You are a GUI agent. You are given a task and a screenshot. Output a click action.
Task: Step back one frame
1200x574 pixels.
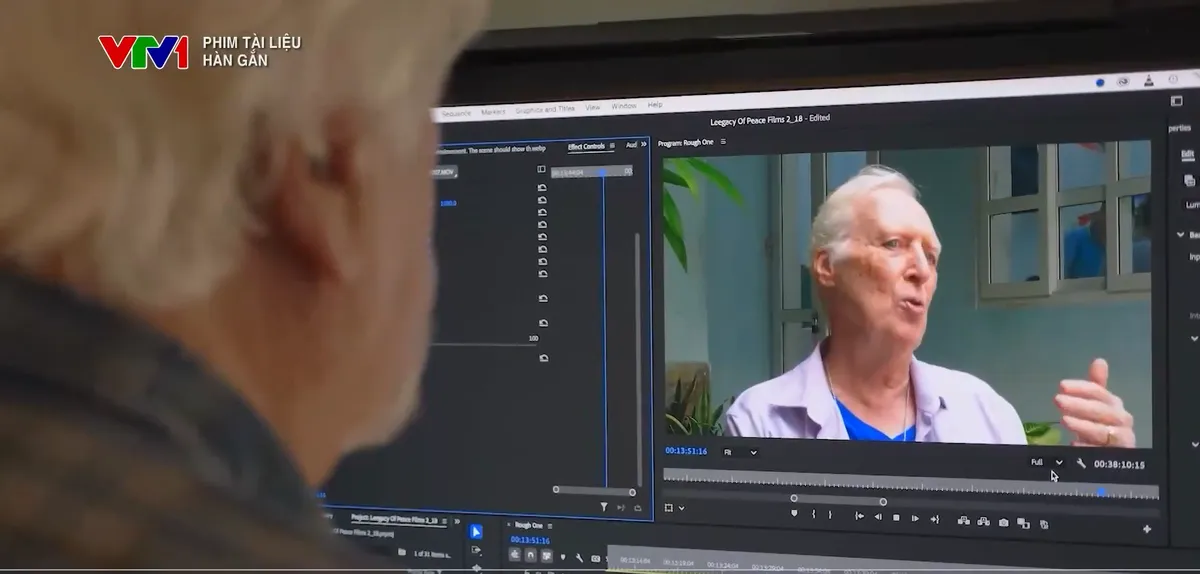pyautogui.click(x=878, y=517)
